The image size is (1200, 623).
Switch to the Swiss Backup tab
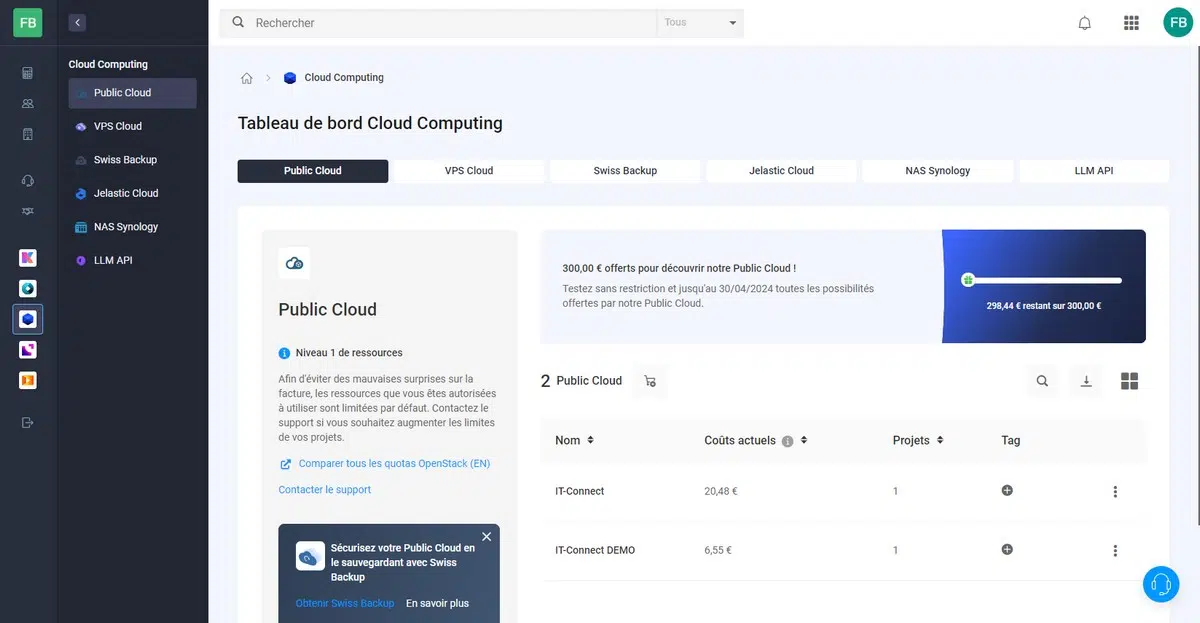(625, 171)
